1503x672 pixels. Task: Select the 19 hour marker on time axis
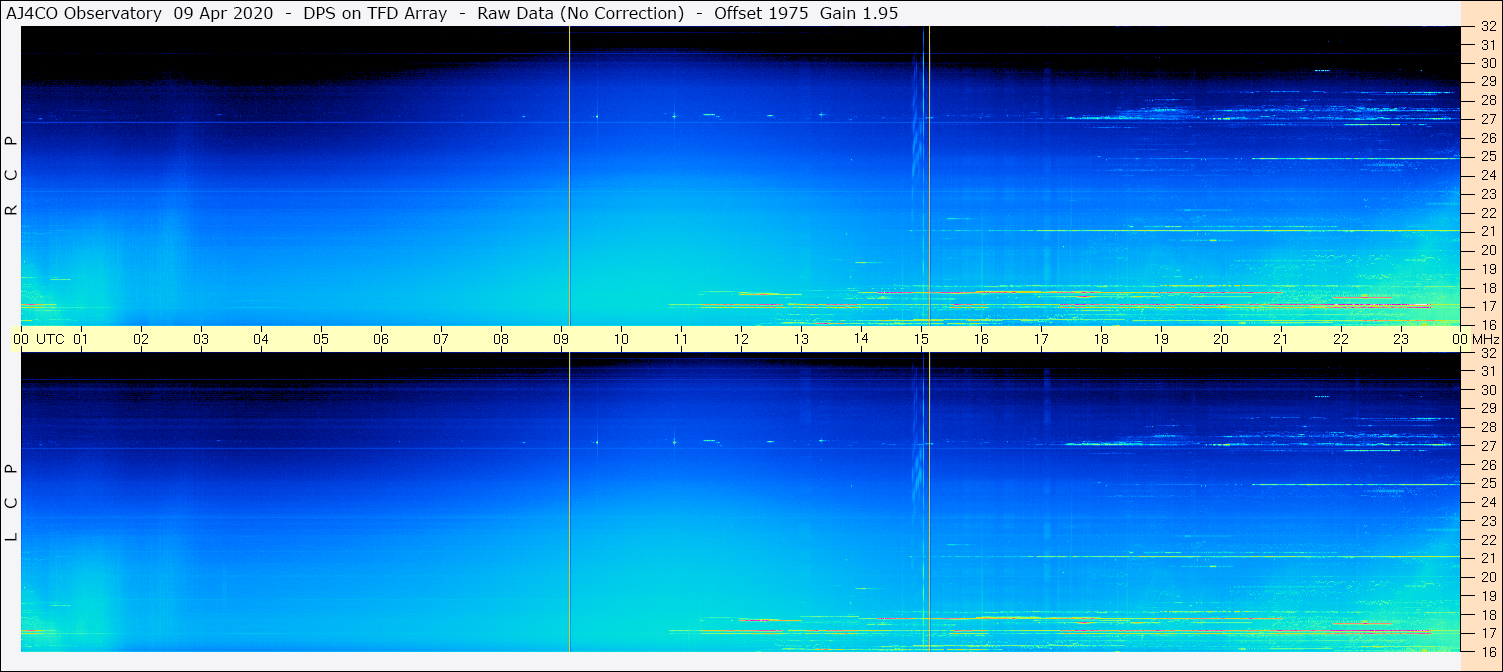point(1161,339)
